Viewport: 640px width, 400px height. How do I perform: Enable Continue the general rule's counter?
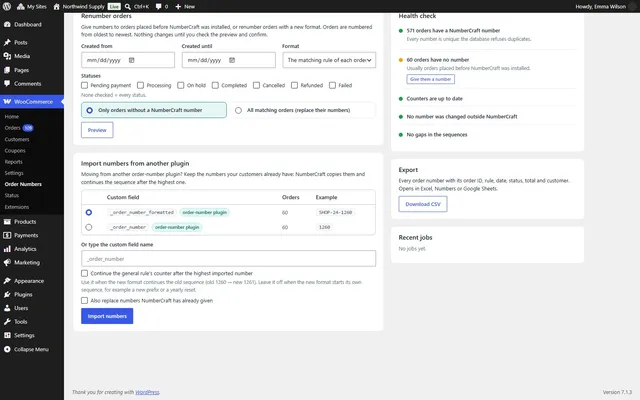click(x=84, y=273)
